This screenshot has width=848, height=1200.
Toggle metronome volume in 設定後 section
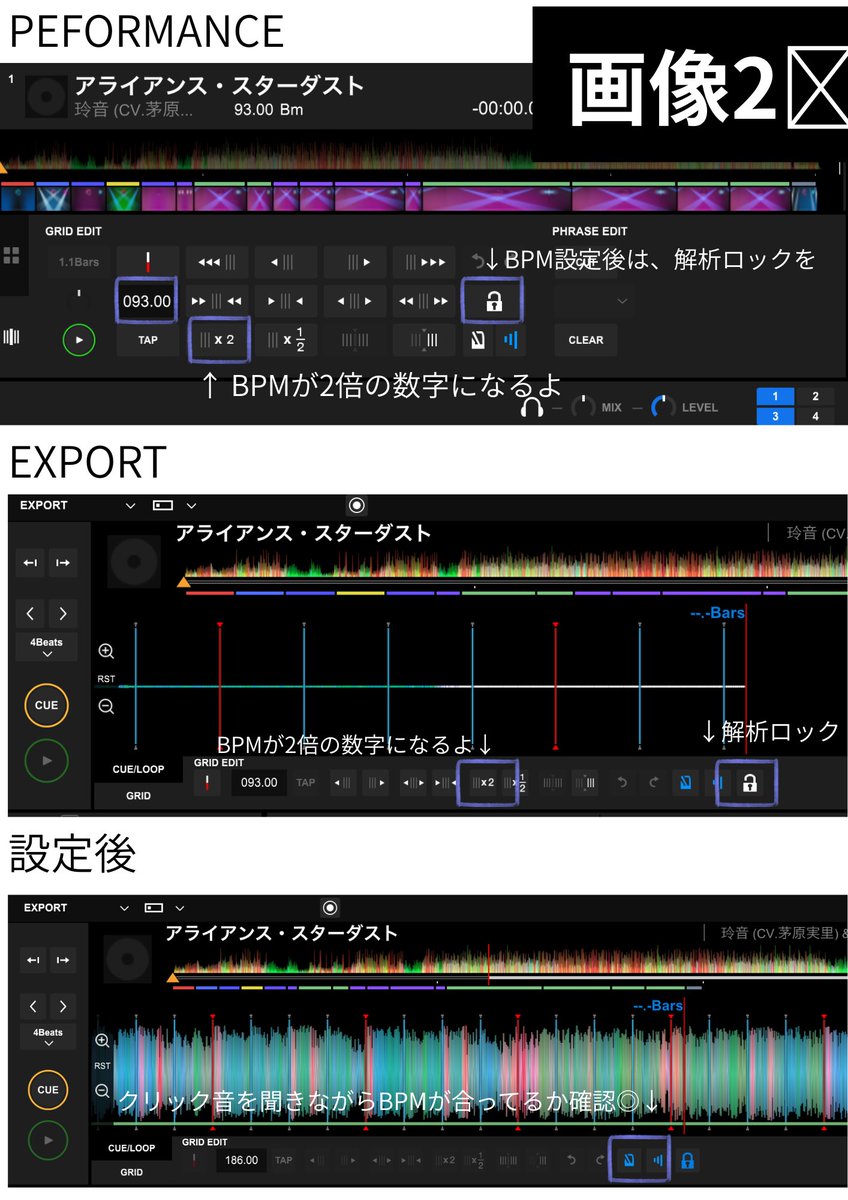pyautogui.click(x=657, y=1161)
